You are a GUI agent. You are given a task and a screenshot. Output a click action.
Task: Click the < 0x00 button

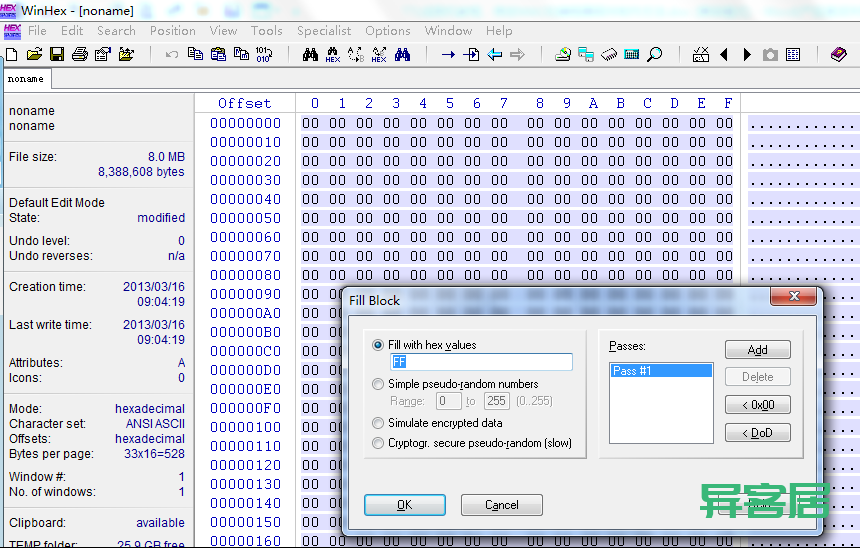tap(757, 405)
